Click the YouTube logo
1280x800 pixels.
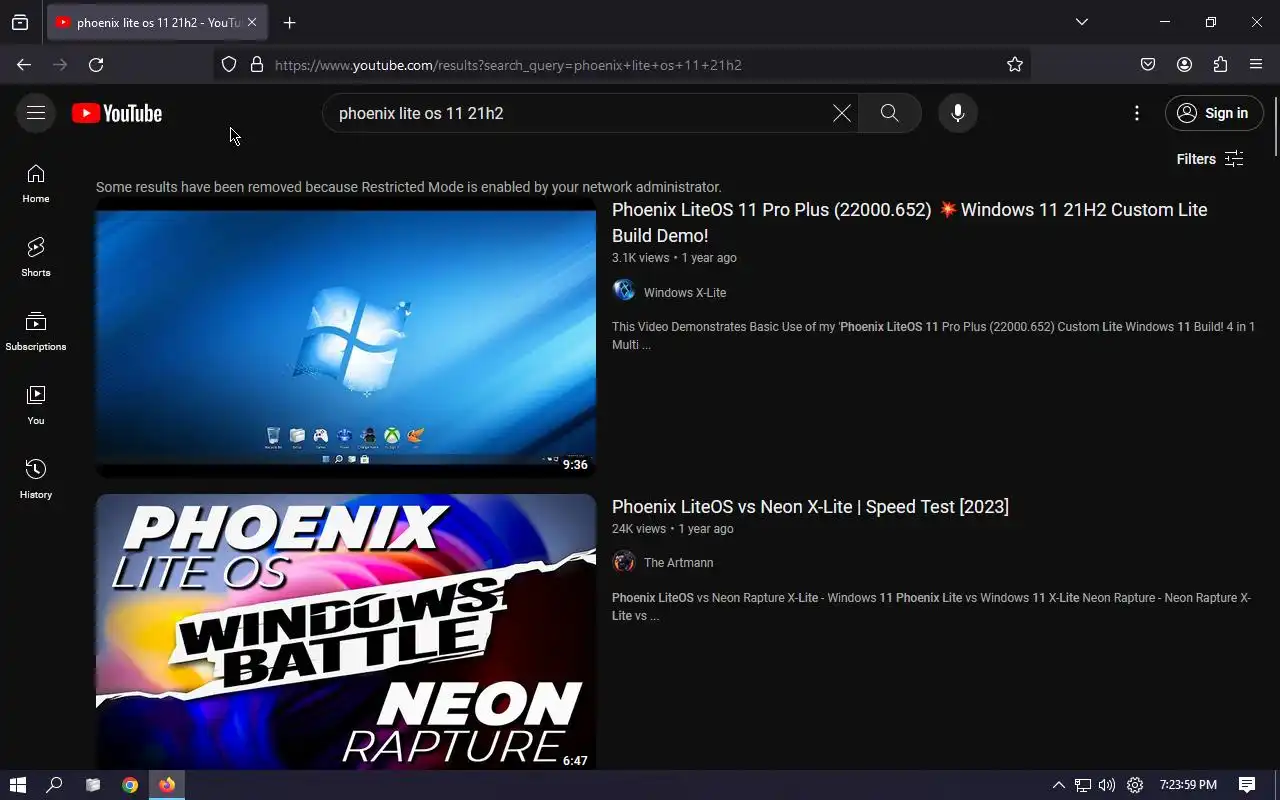pyautogui.click(x=117, y=113)
